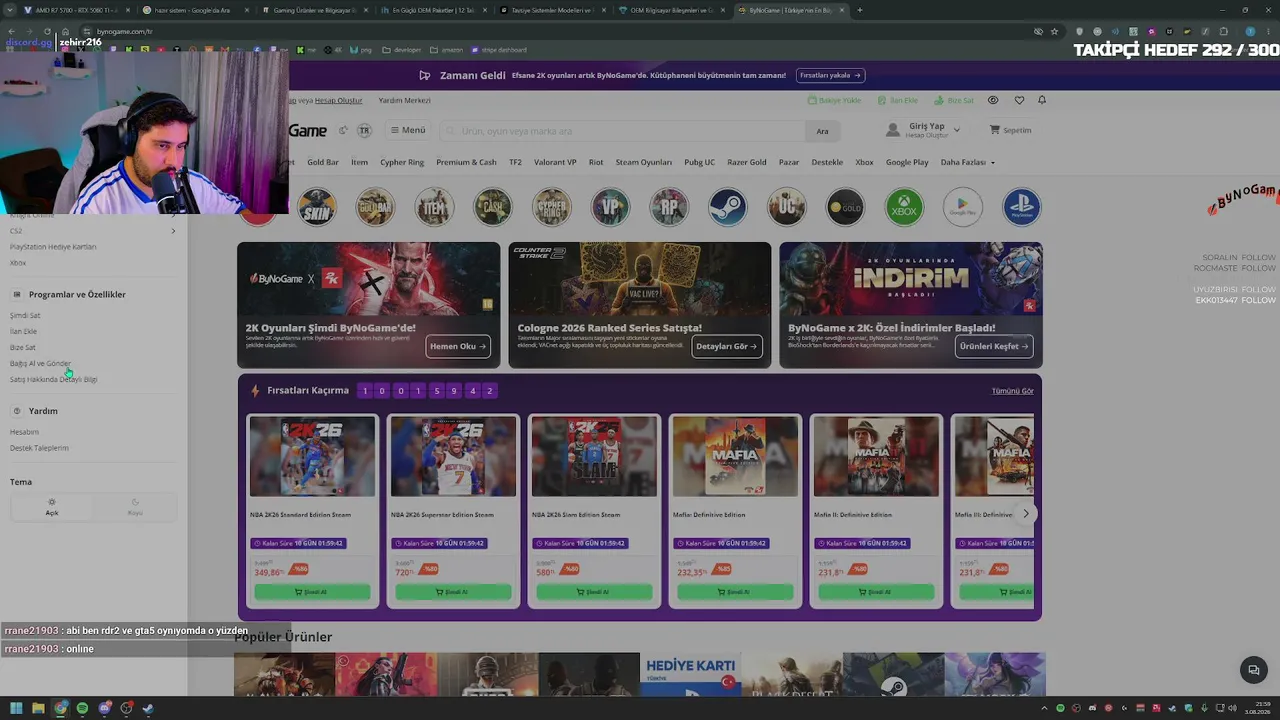
Task: Open the Bakiye Yükle link
Action: click(834, 100)
